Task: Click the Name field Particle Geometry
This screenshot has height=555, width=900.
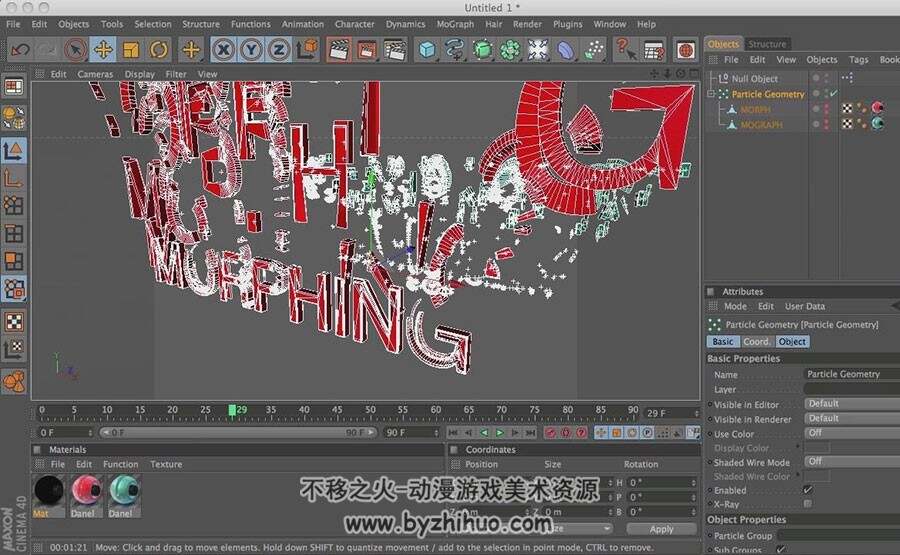Action: point(853,374)
